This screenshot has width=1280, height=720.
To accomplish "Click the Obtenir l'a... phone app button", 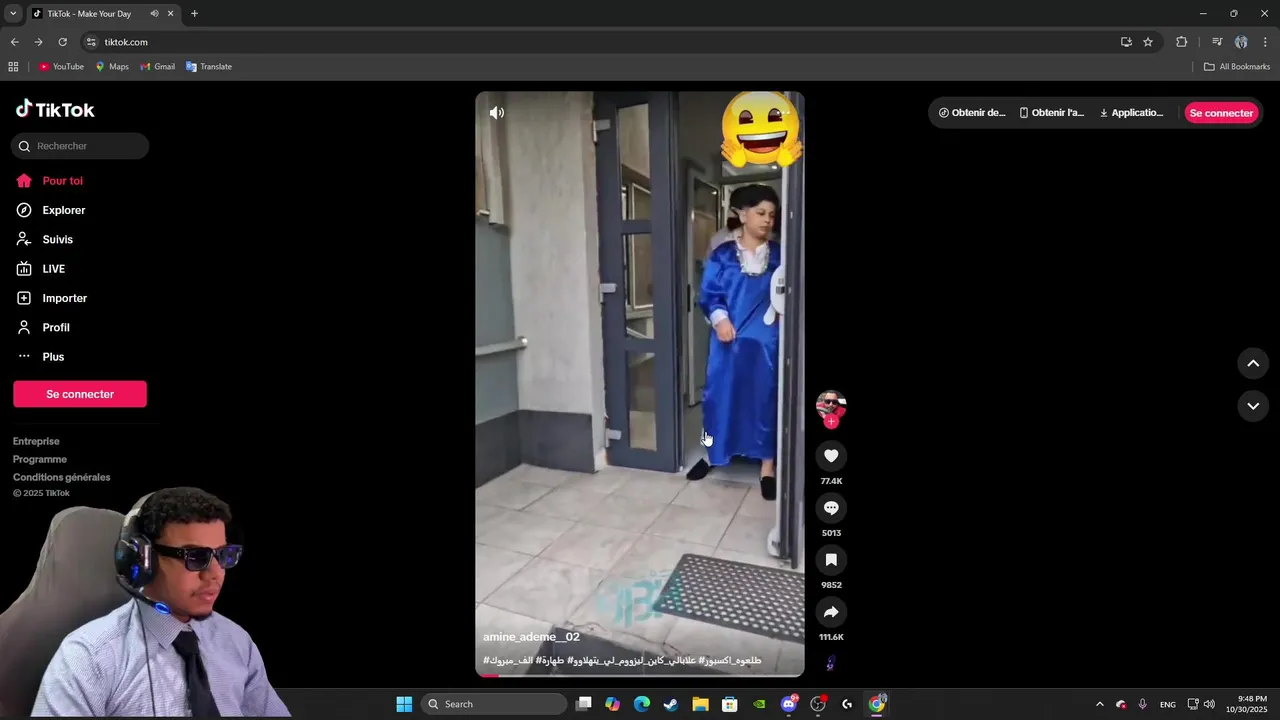I will (x=1051, y=113).
